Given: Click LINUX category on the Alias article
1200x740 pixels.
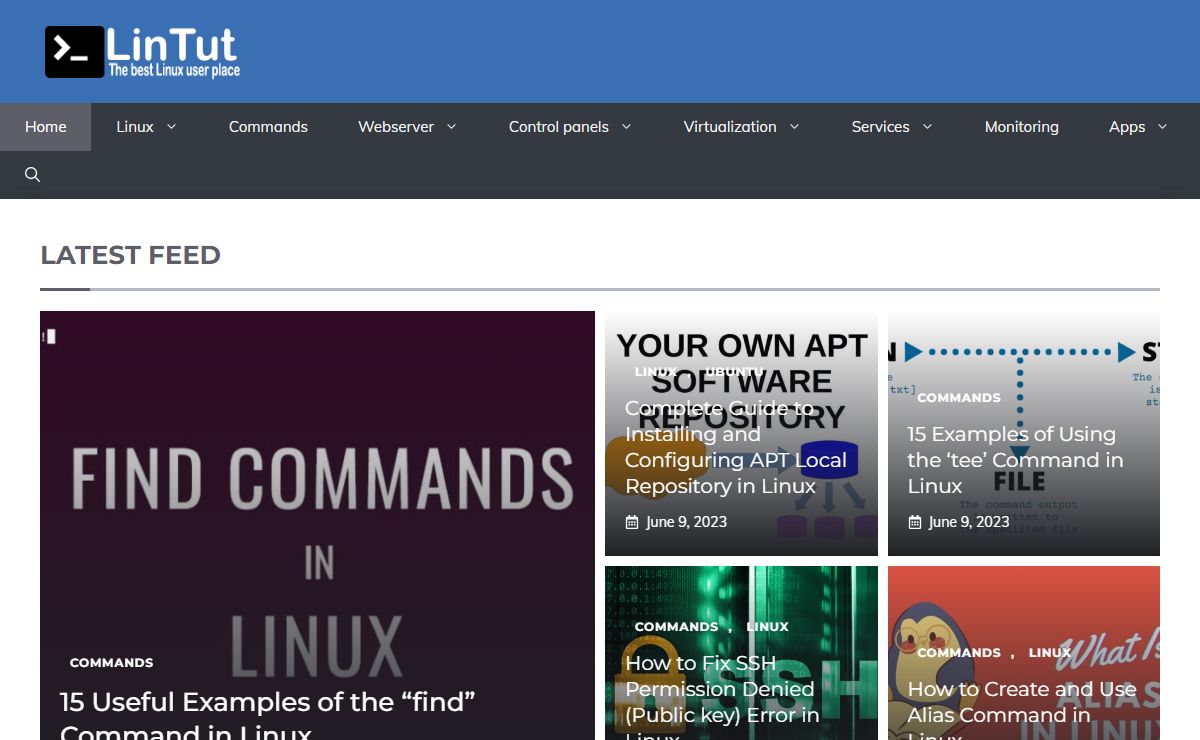Looking at the screenshot, I should pyautogui.click(x=1050, y=653).
